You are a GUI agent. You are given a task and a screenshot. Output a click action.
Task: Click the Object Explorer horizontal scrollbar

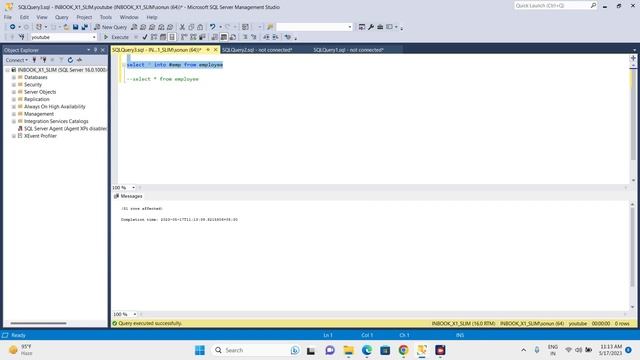point(38,323)
